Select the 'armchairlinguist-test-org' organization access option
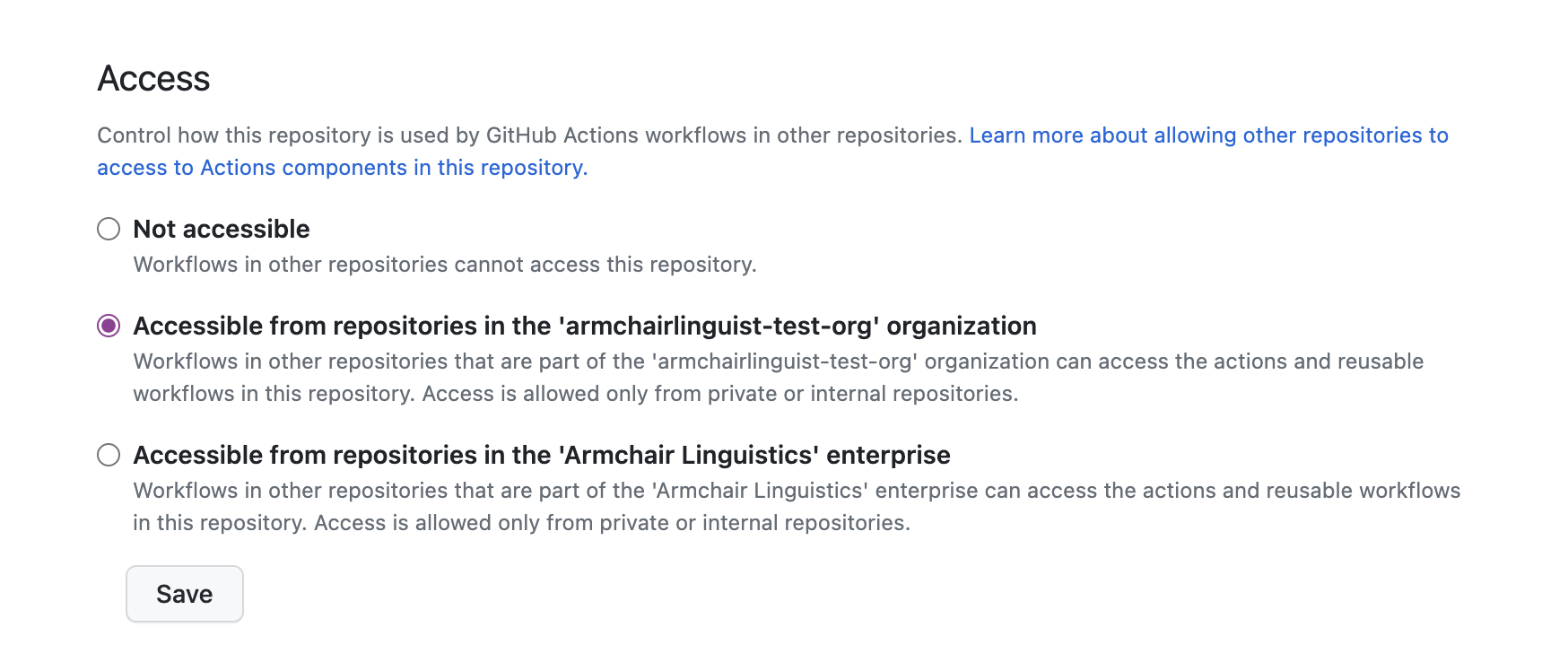The height and width of the screenshot is (662, 1568). pos(108,327)
